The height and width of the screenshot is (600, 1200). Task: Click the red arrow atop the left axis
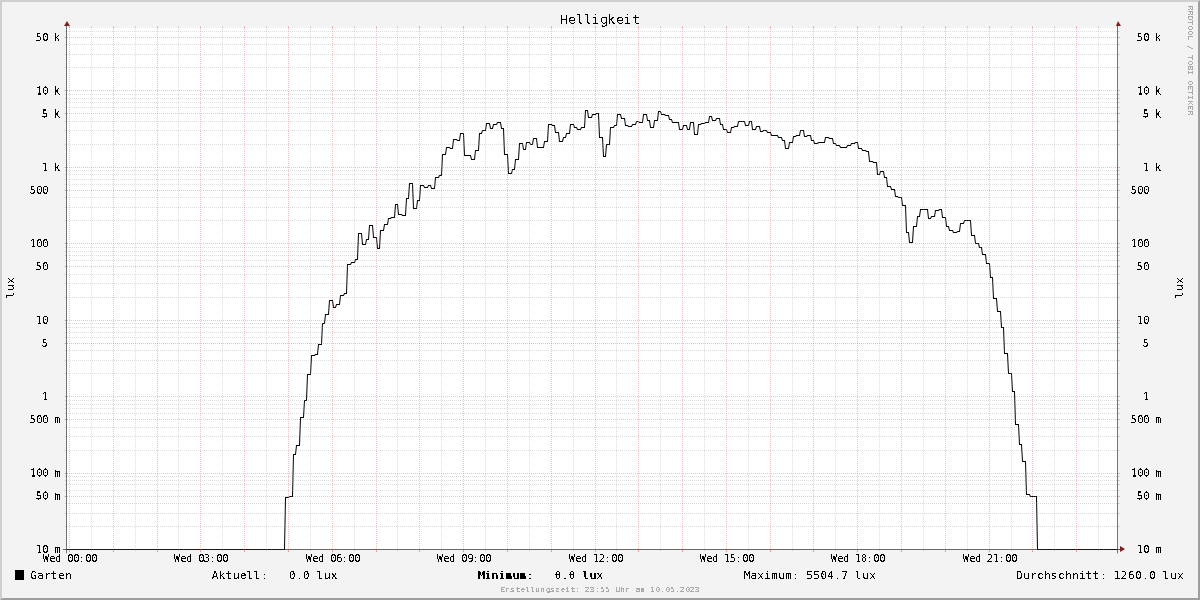67,22
